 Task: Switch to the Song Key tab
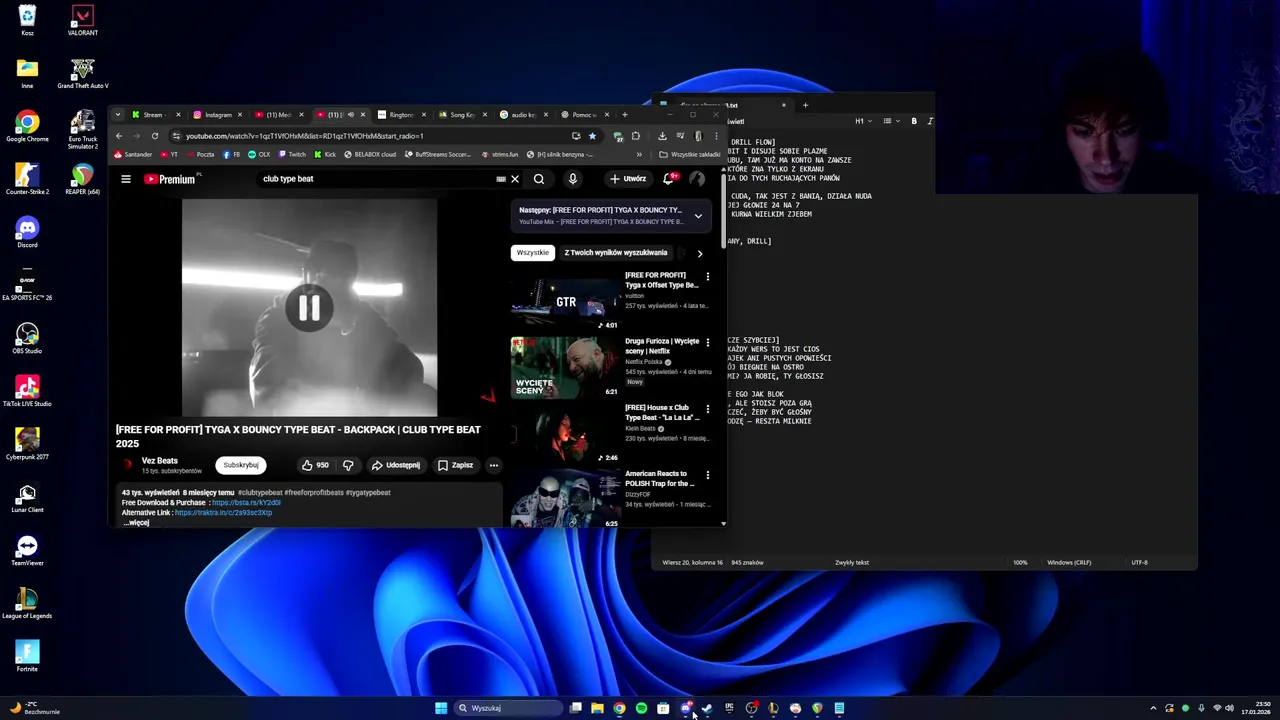click(x=462, y=115)
